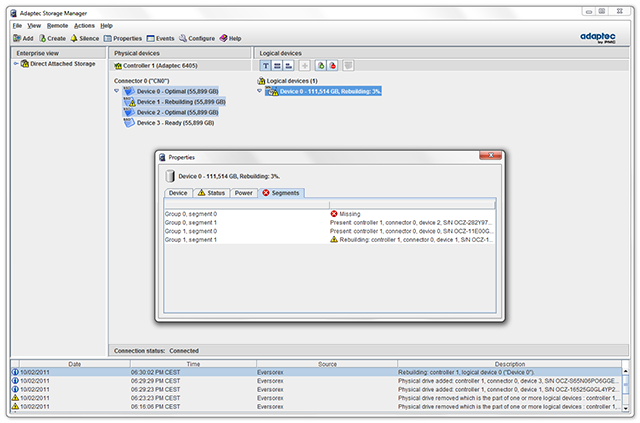Close the Properties dialog
The width and height of the screenshot is (640, 423).
tap(491, 155)
